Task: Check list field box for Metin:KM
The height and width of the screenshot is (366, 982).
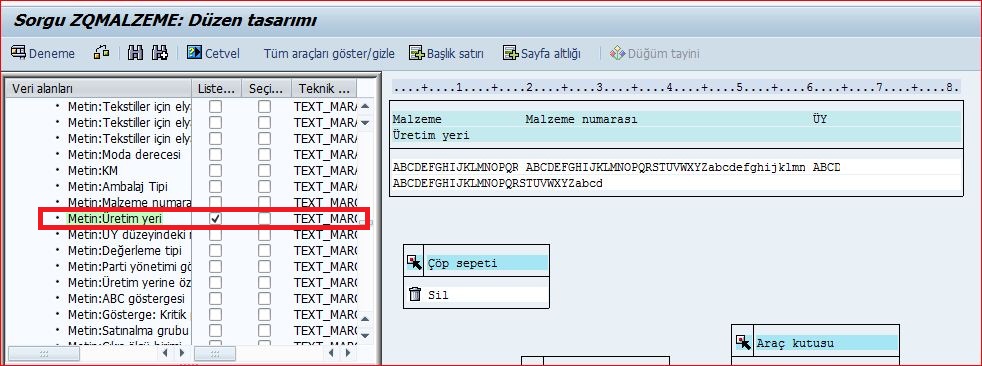Action: tap(215, 170)
